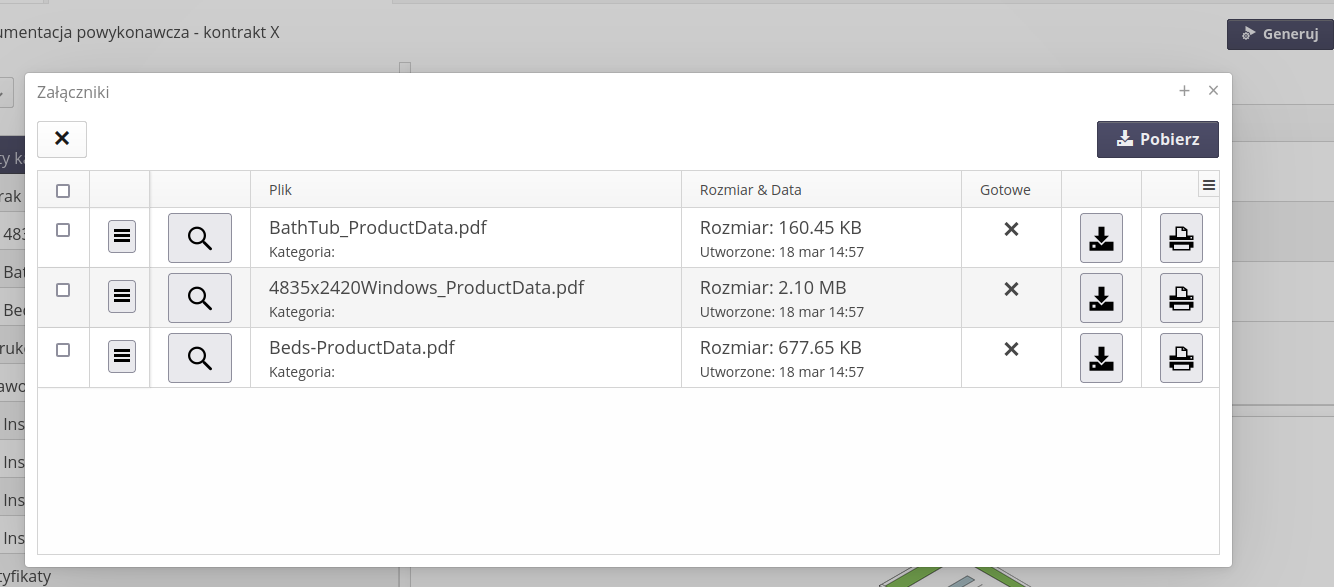The height and width of the screenshot is (587, 1334).
Task: Click printer icon for 4835x2420Windows_ProductData.pdf
Action: pyautogui.click(x=1181, y=298)
